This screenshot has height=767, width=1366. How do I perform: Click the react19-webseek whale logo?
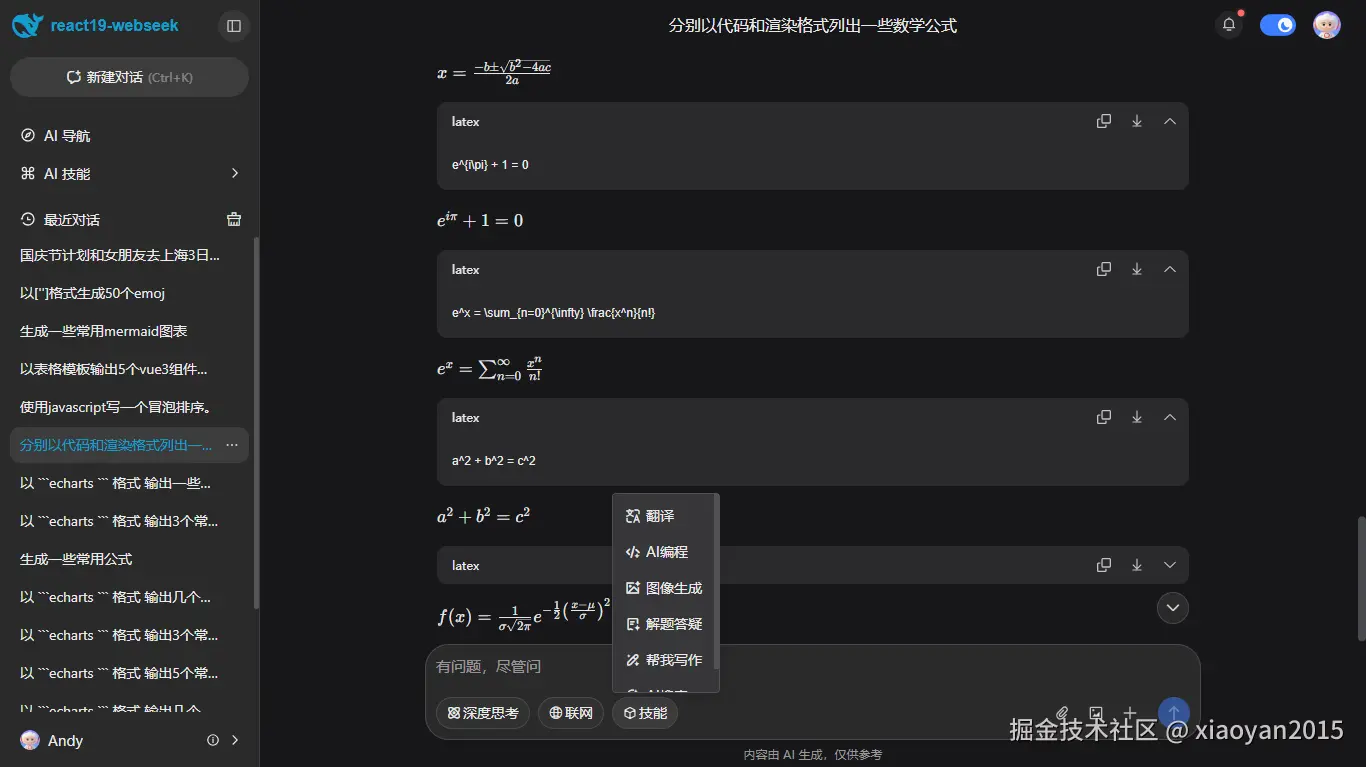(x=27, y=26)
